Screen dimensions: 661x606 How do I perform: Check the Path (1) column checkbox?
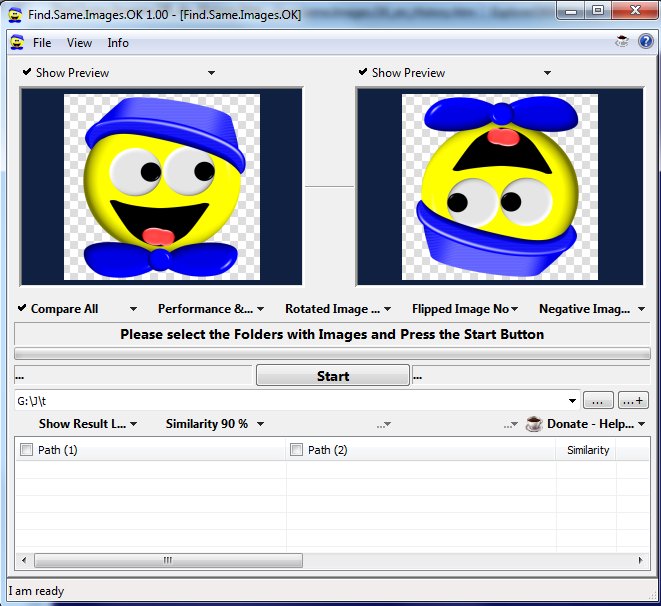[x=26, y=450]
